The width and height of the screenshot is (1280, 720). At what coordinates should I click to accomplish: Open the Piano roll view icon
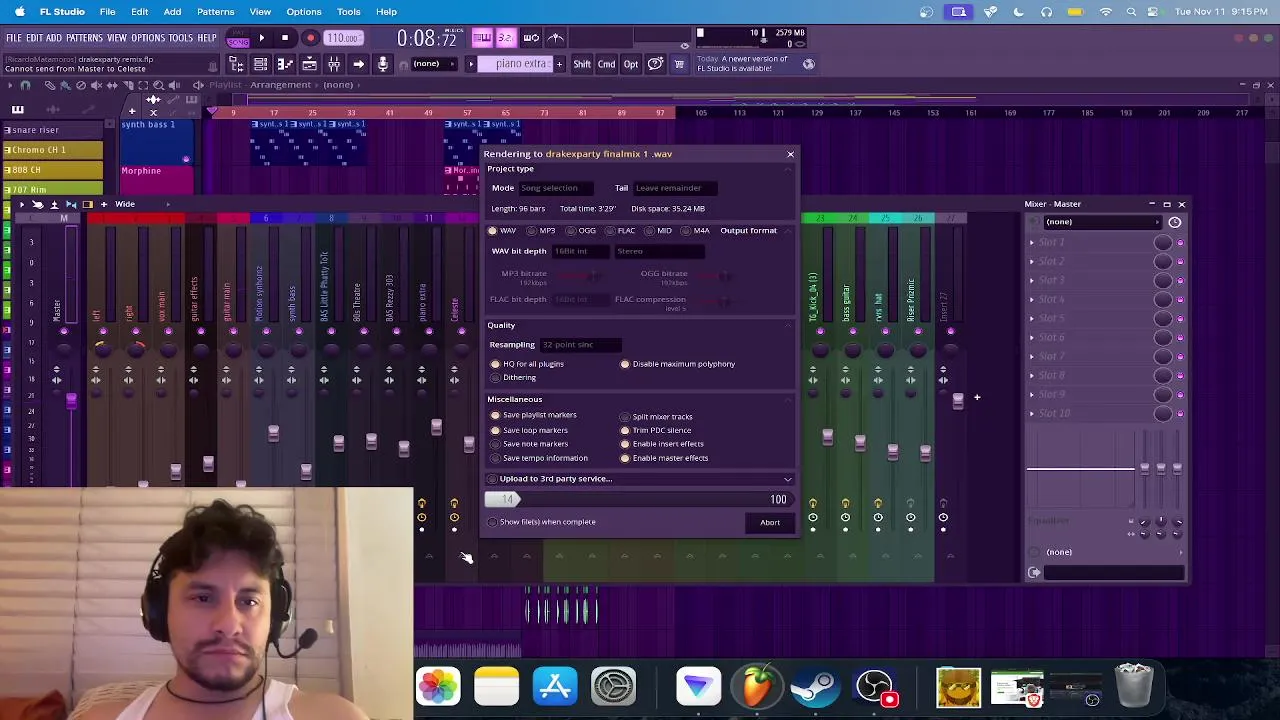[x=285, y=64]
